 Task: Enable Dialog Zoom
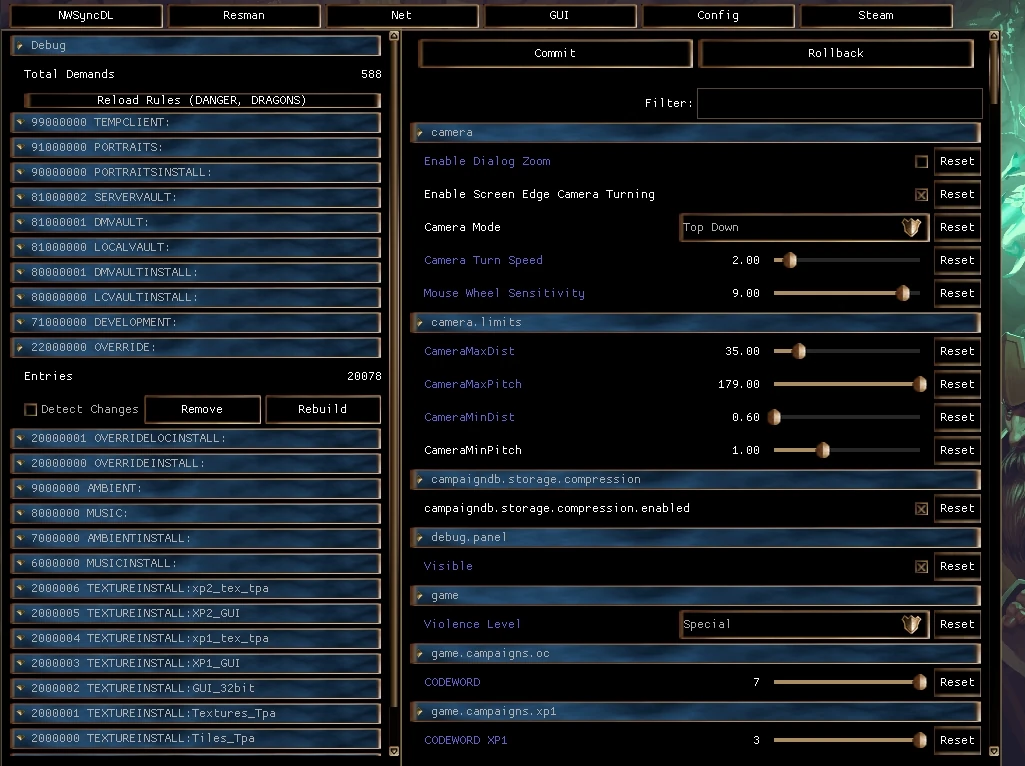click(922, 161)
